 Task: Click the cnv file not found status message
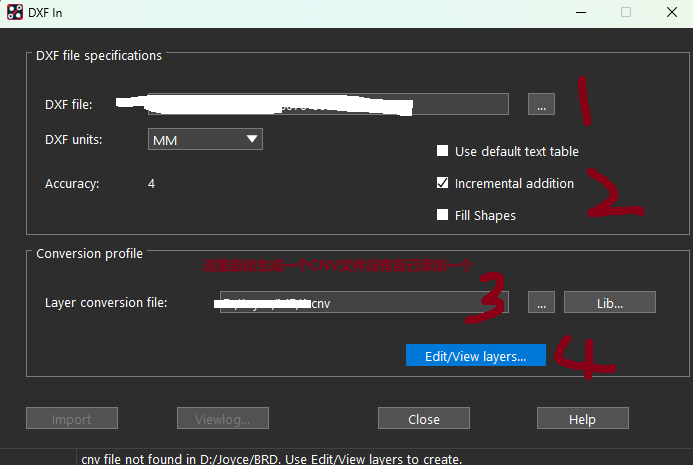pyautogui.click(x=271, y=459)
